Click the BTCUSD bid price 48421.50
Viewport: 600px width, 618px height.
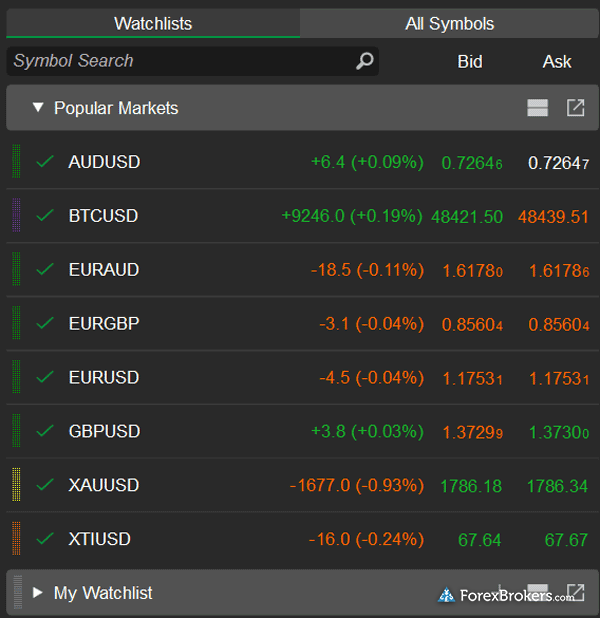[x=467, y=216]
